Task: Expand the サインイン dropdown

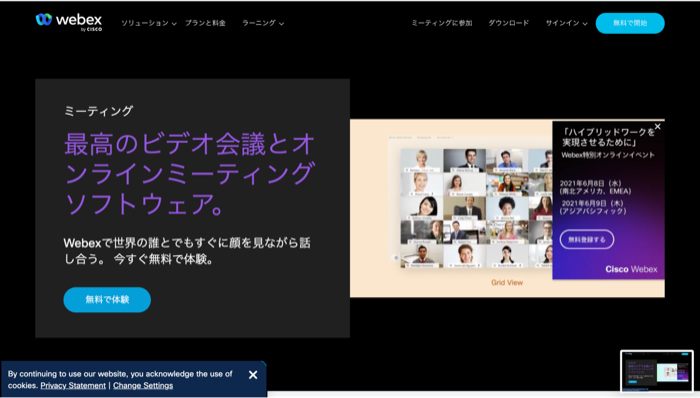Action: click(566, 23)
